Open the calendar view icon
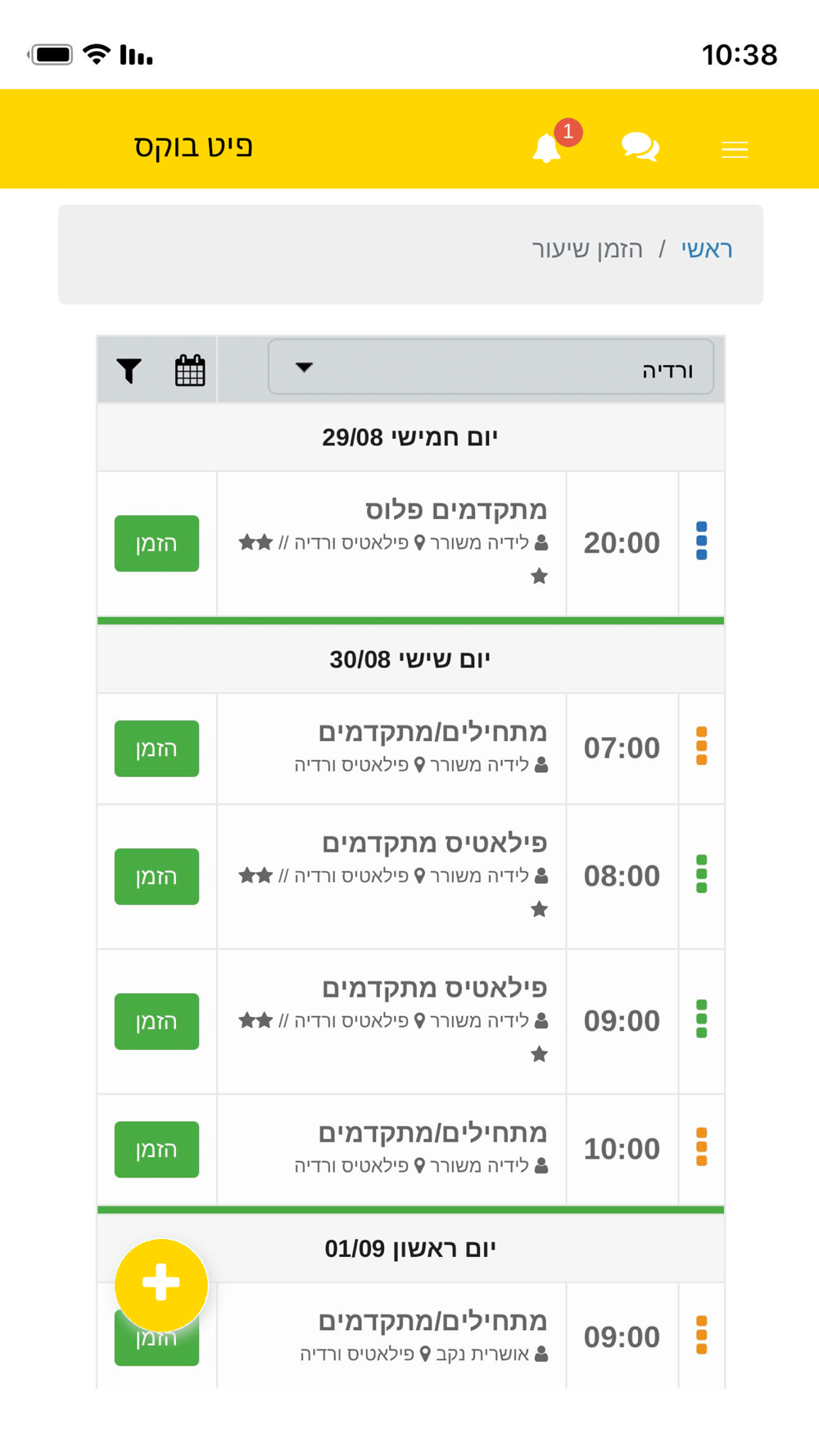The width and height of the screenshot is (819, 1456). pos(190,370)
